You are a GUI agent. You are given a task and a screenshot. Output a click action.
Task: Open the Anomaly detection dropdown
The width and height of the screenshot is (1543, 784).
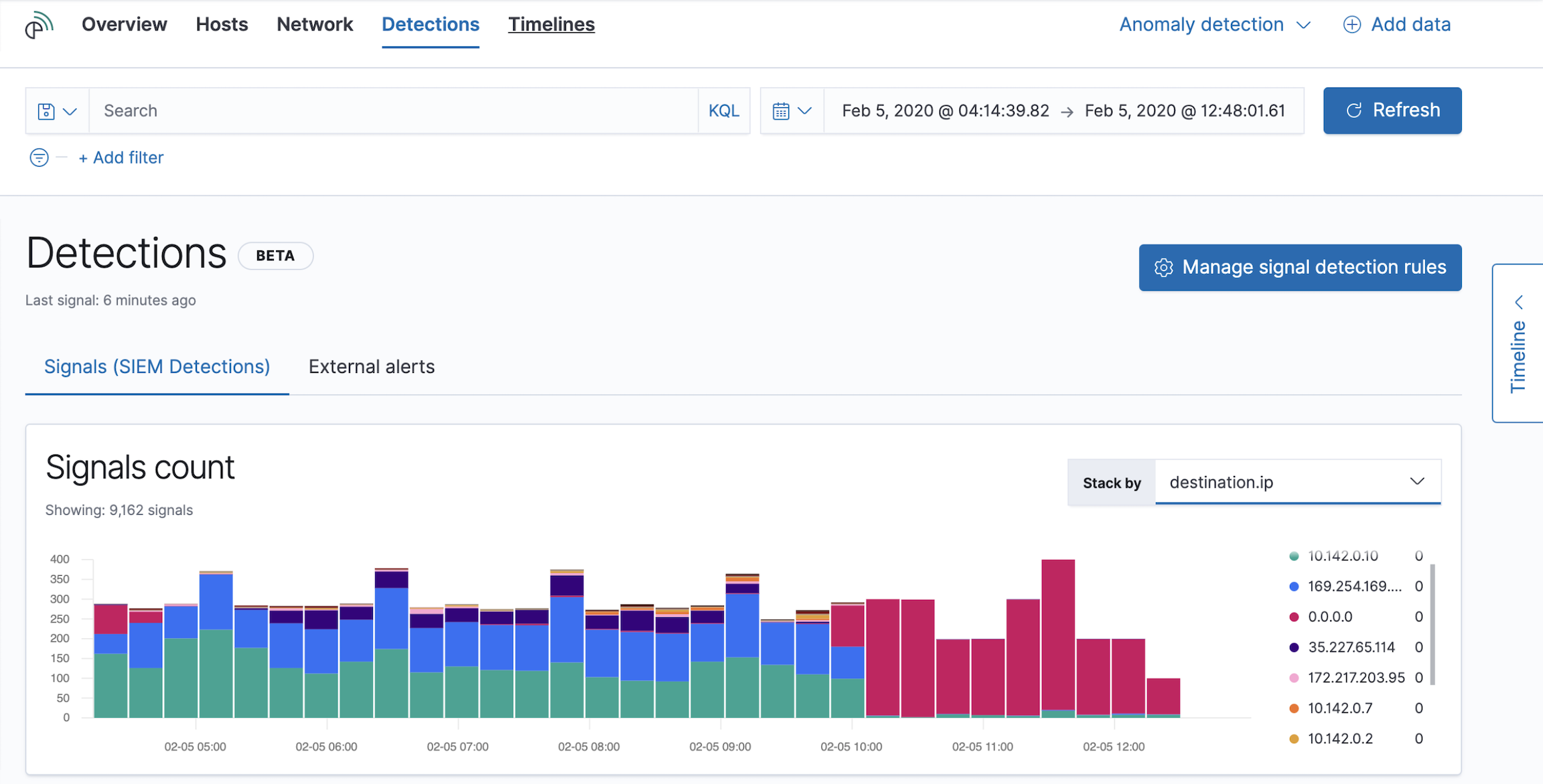tap(1214, 25)
